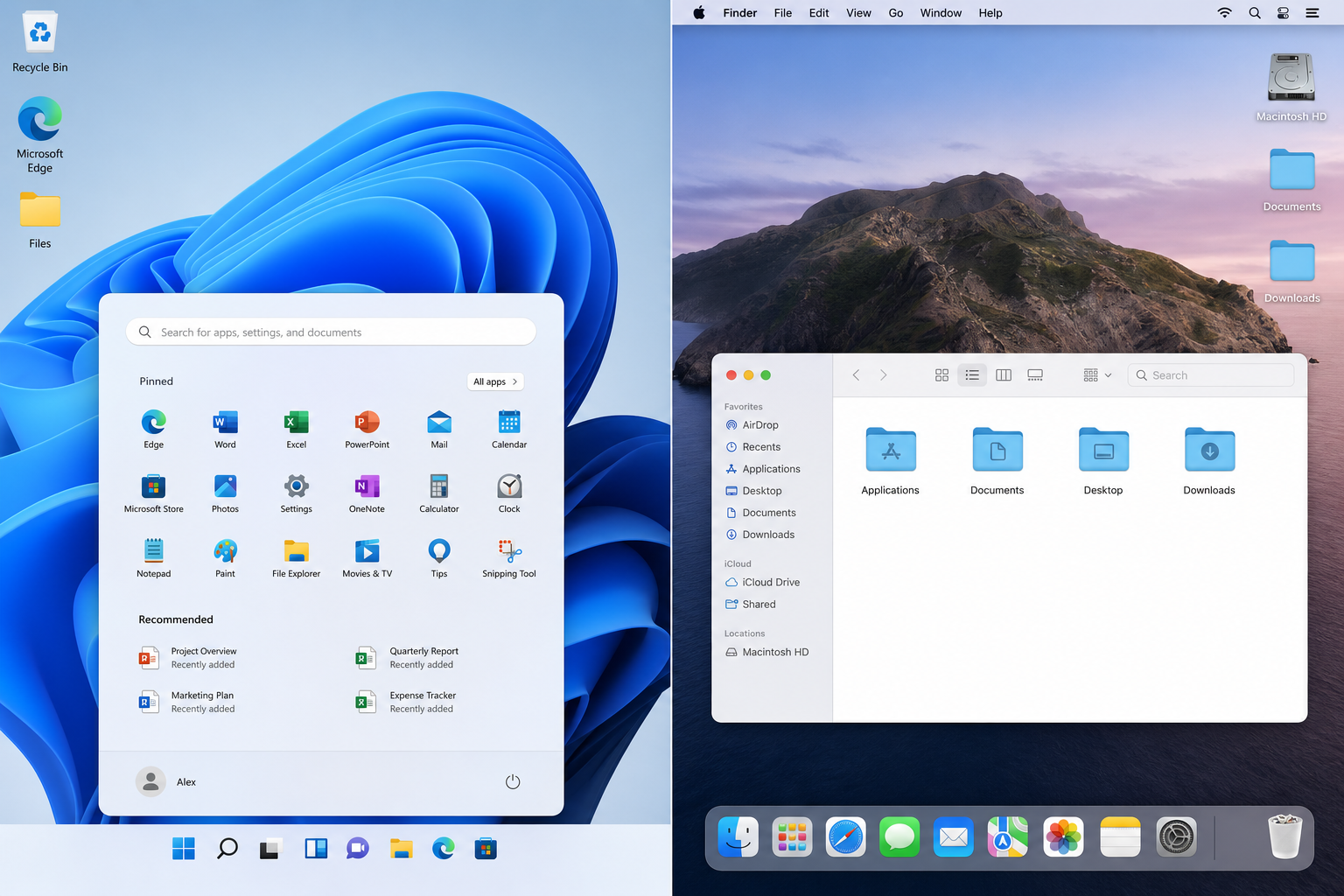
Task: Open Alex user account profile
Action: point(166,781)
